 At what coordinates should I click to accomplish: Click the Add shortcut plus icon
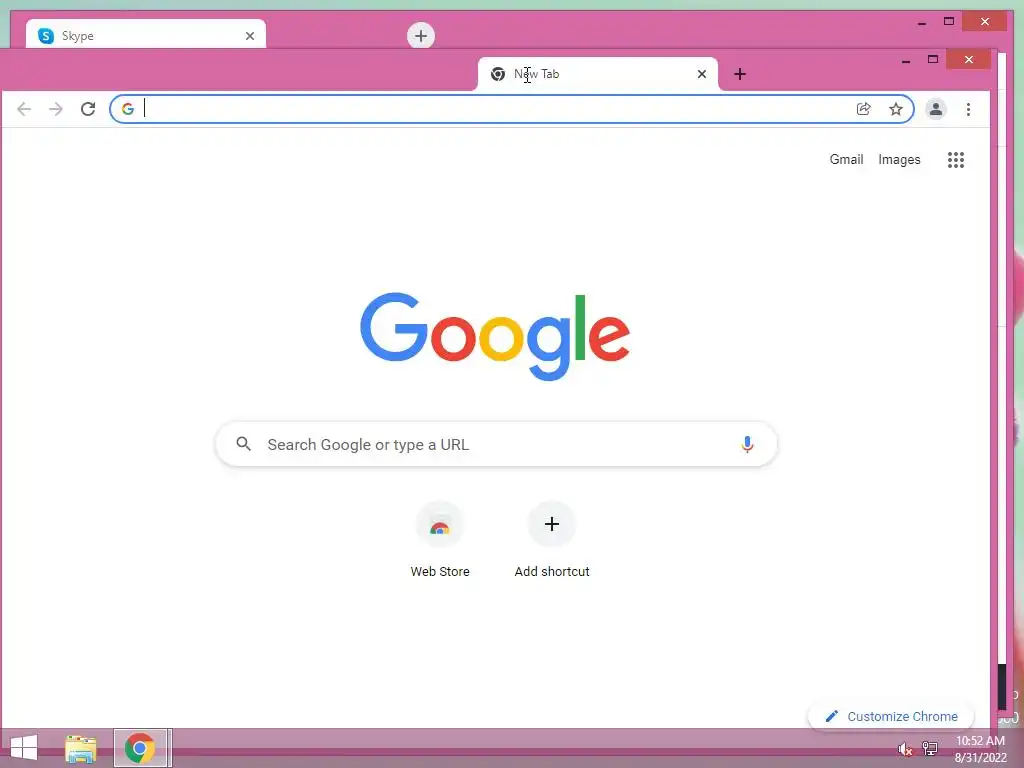(552, 524)
